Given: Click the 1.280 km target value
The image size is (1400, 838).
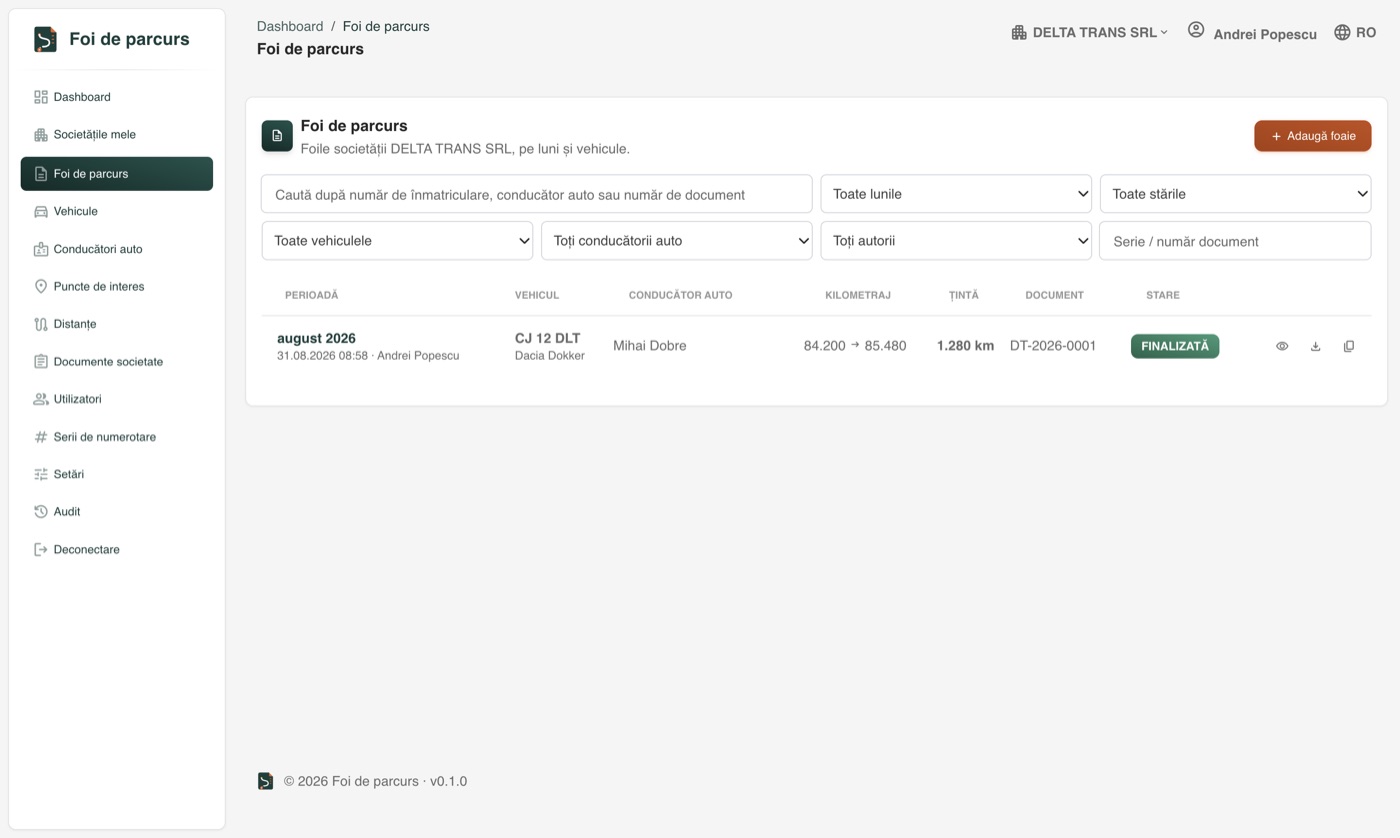Looking at the screenshot, I should [965, 346].
